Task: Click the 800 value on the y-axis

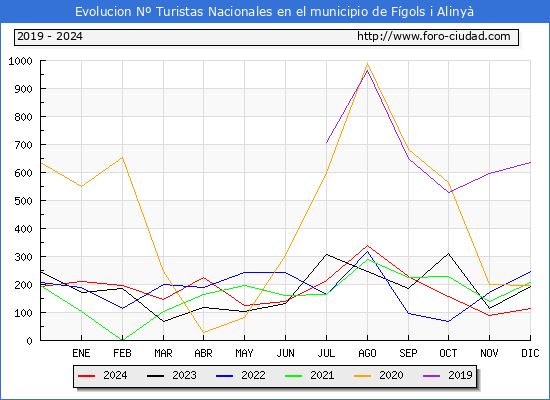Action: coord(24,117)
